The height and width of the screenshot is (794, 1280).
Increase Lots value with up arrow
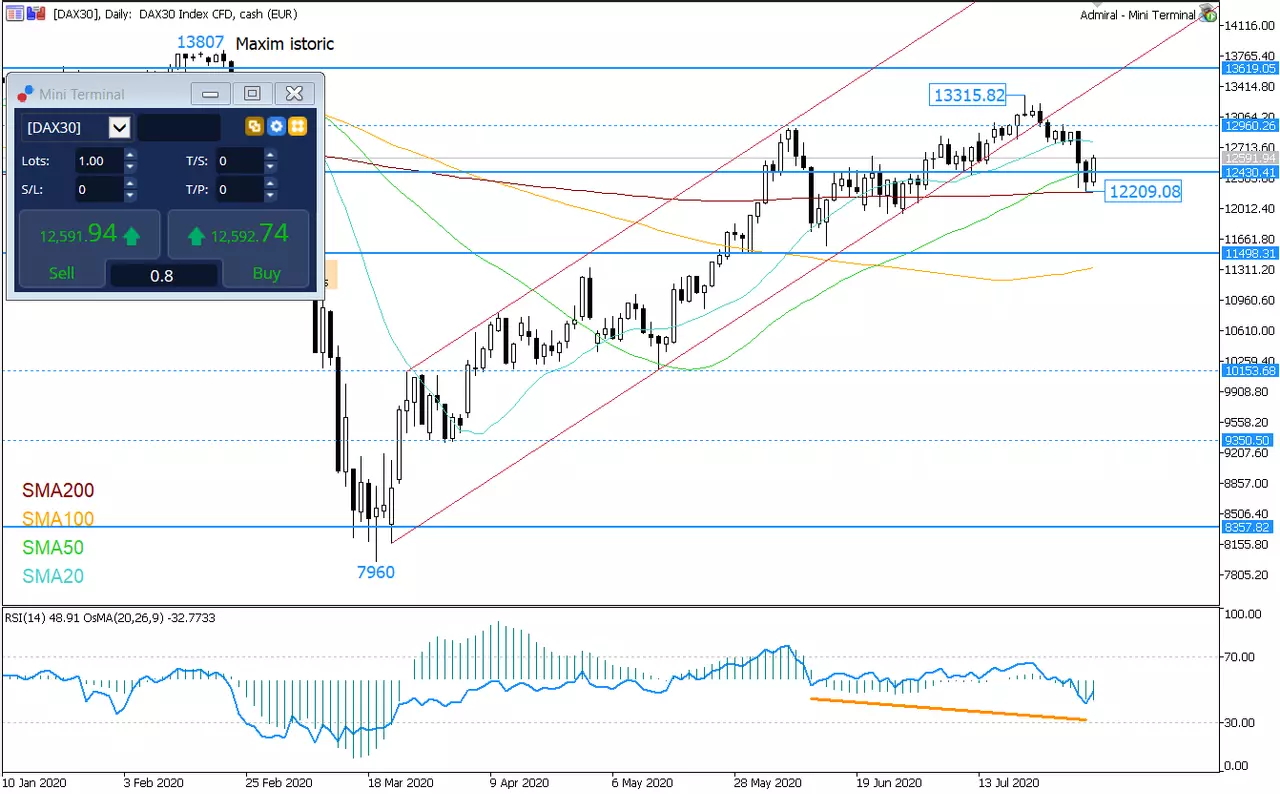click(x=130, y=155)
